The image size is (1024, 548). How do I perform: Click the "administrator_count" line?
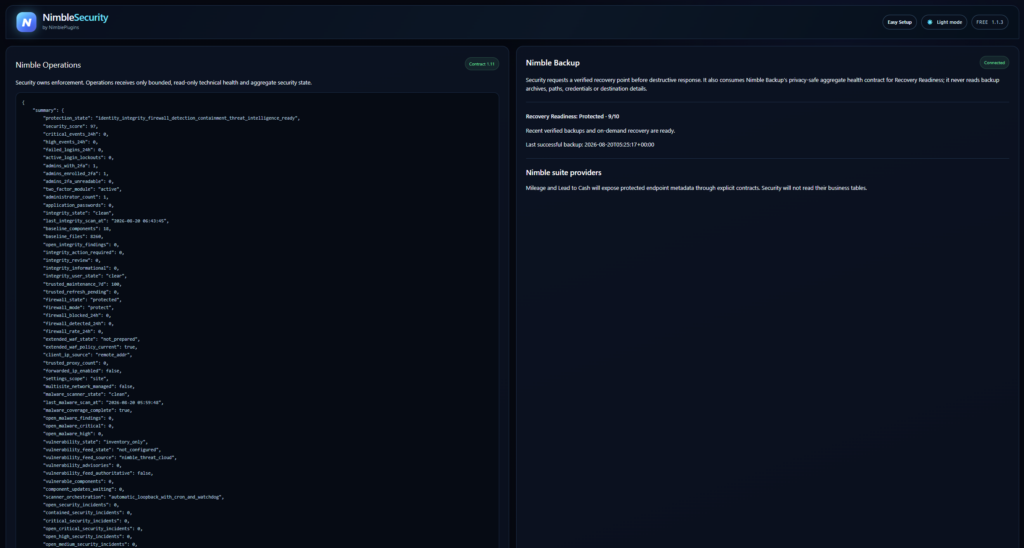coord(76,197)
